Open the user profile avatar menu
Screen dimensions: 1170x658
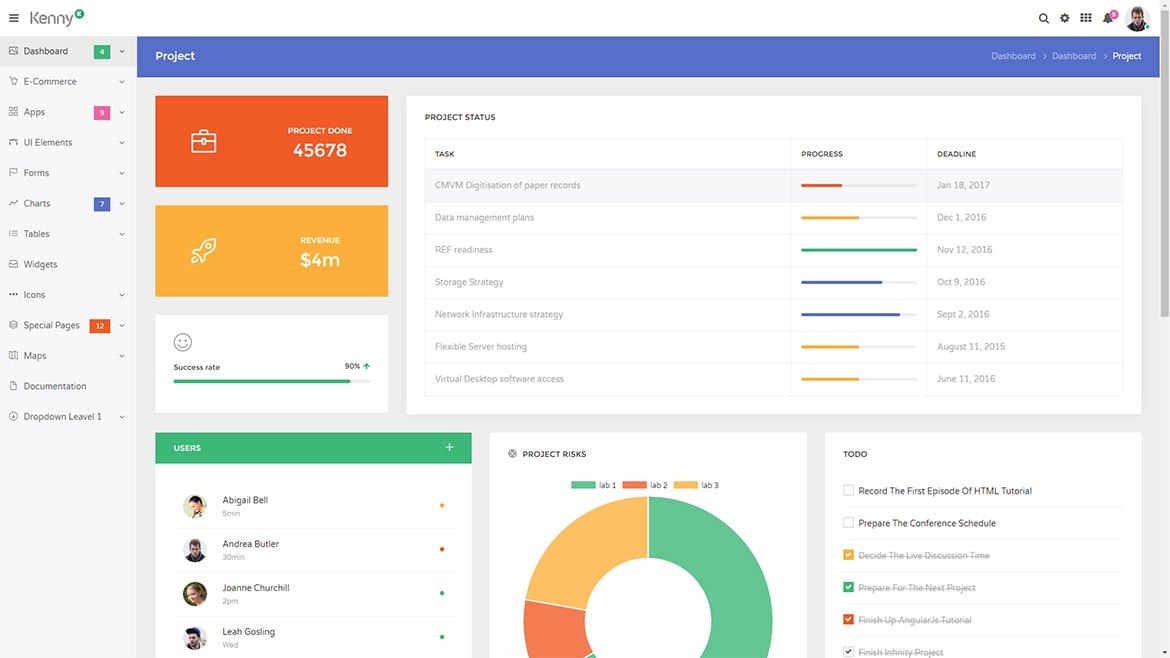(x=1136, y=18)
